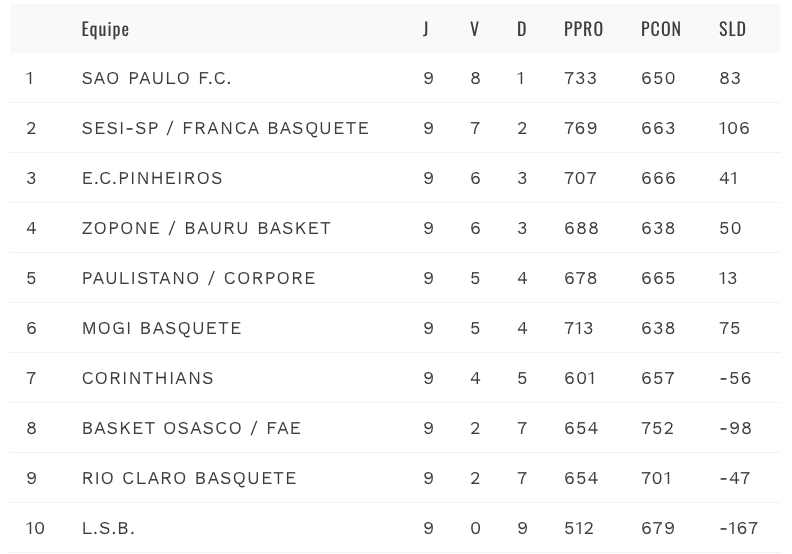This screenshot has width=792, height=554.
Task: Click the V column header
Action: [x=474, y=29]
